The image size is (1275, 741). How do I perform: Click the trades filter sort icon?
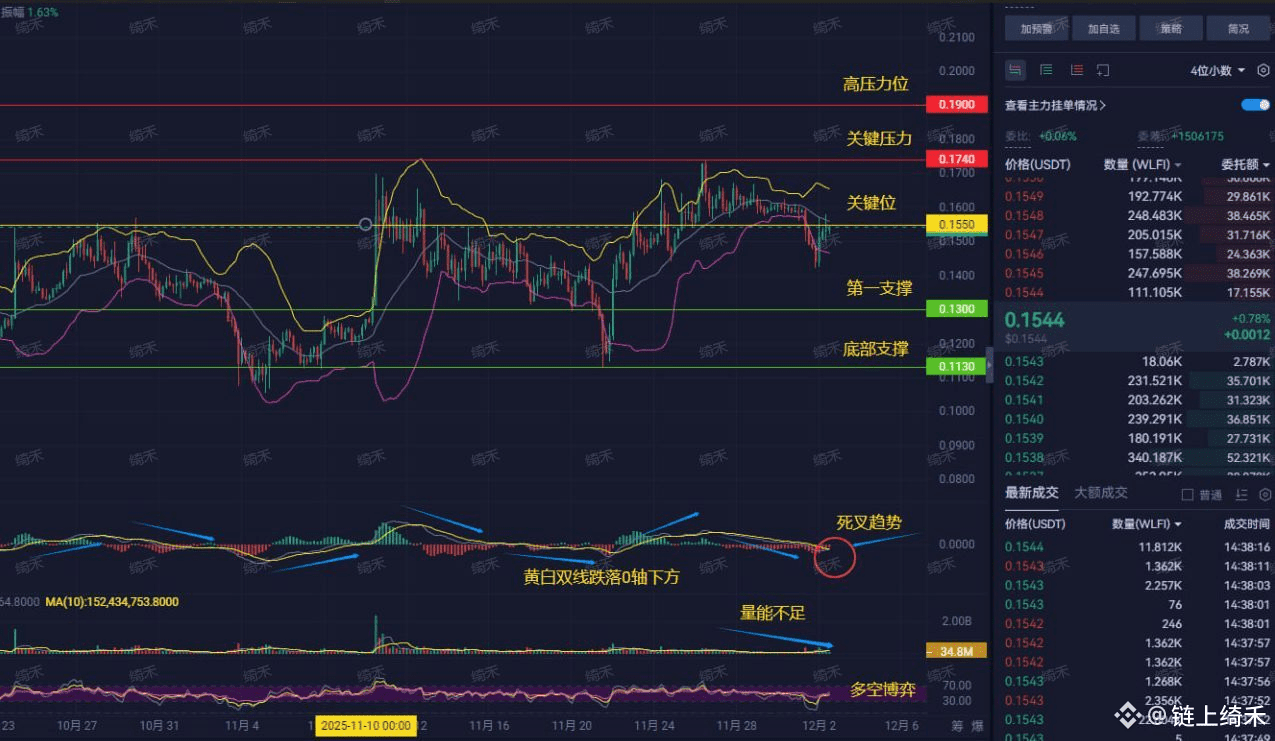click(x=1242, y=494)
